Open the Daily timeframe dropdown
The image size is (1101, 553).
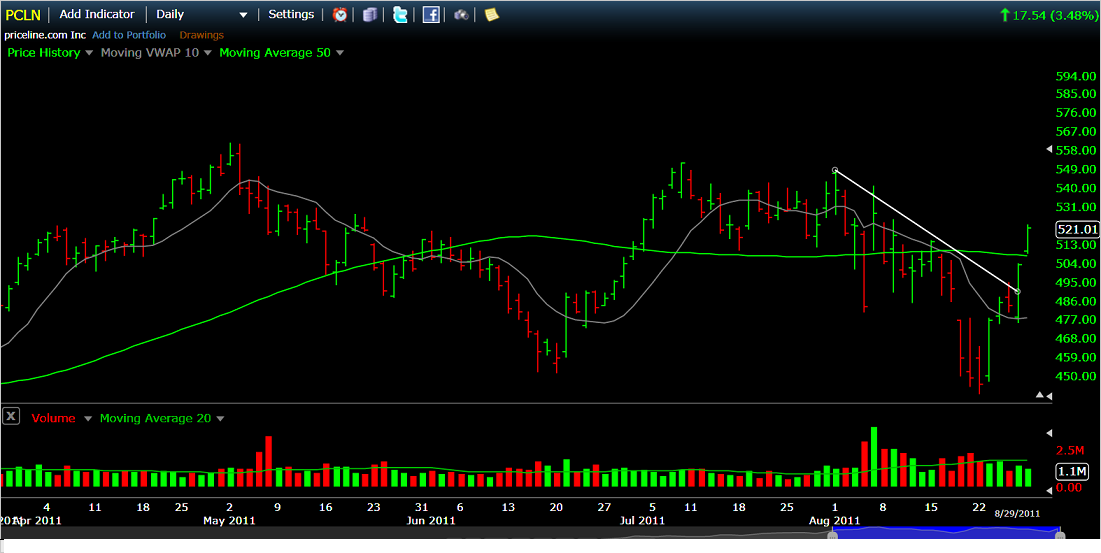[x=202, y=14]
